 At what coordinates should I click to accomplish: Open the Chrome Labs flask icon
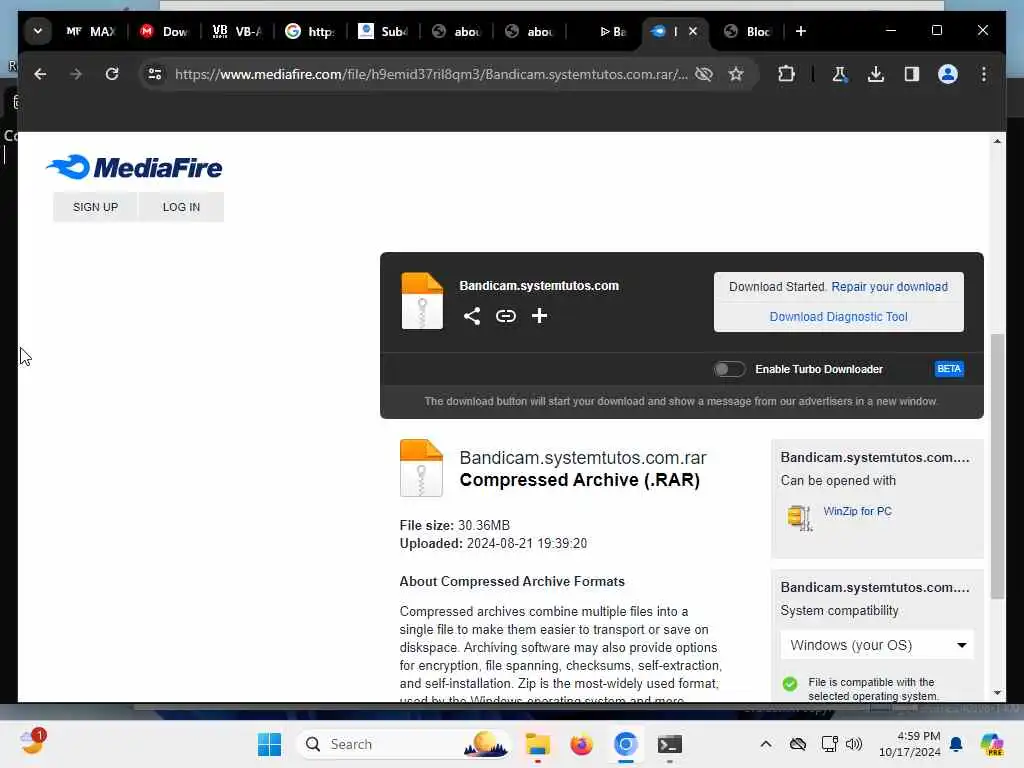click(840, 74)
